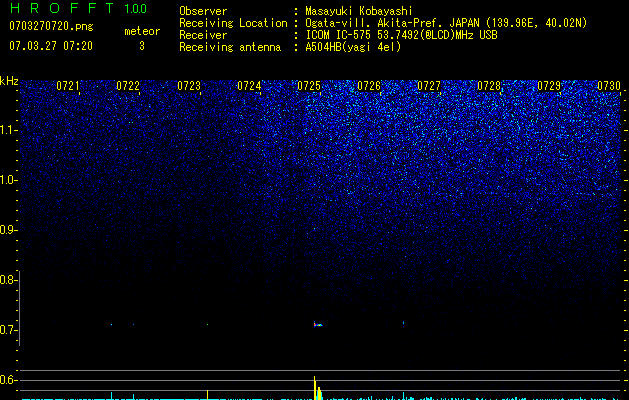Click the date stamp 07.03.27 07:20
The width and height of the screenshot is (629, 400).
51,46
